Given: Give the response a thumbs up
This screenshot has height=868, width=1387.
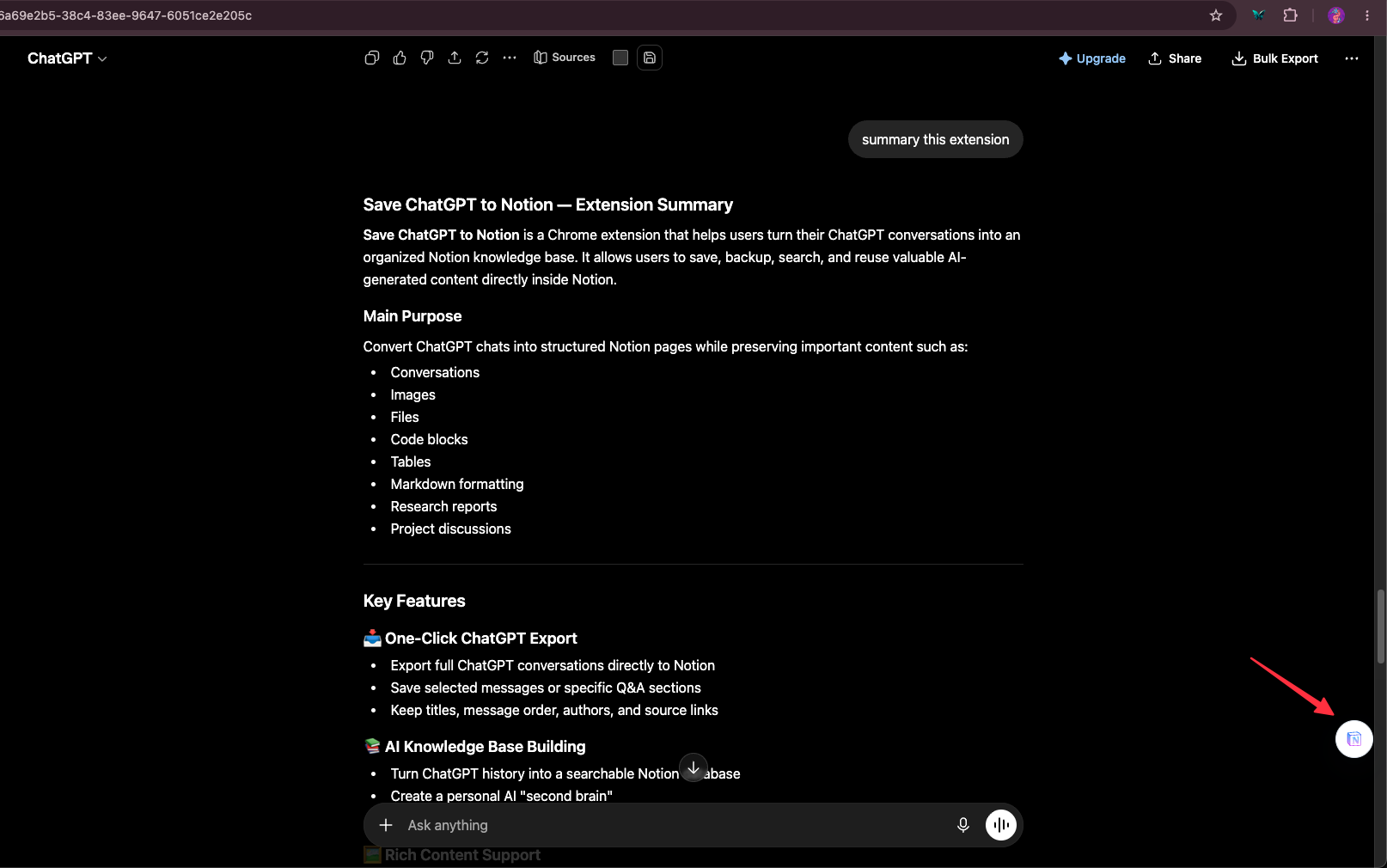Looking at the screenshot, I should (x=400, y=58).
